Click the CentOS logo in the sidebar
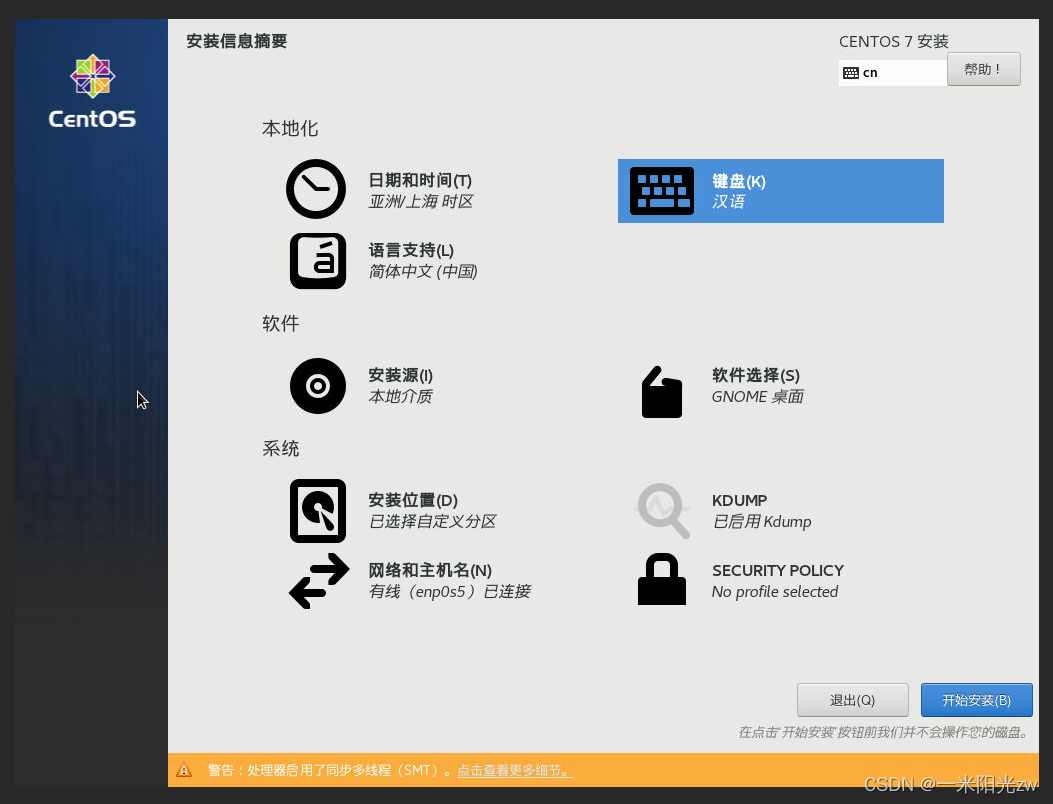The width and height of the screenshot is (1053, 804). pos(92,91)
